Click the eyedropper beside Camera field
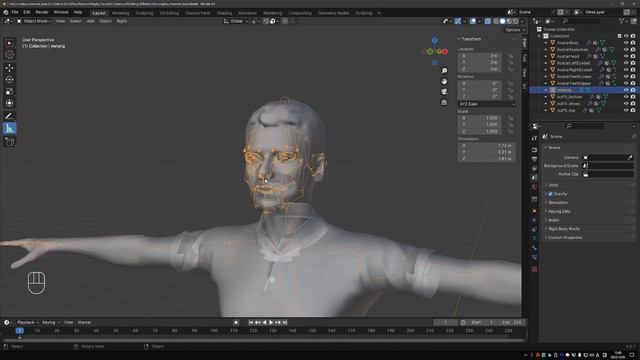Viewport: 640px width, 360px height. [x=630, y=158]
